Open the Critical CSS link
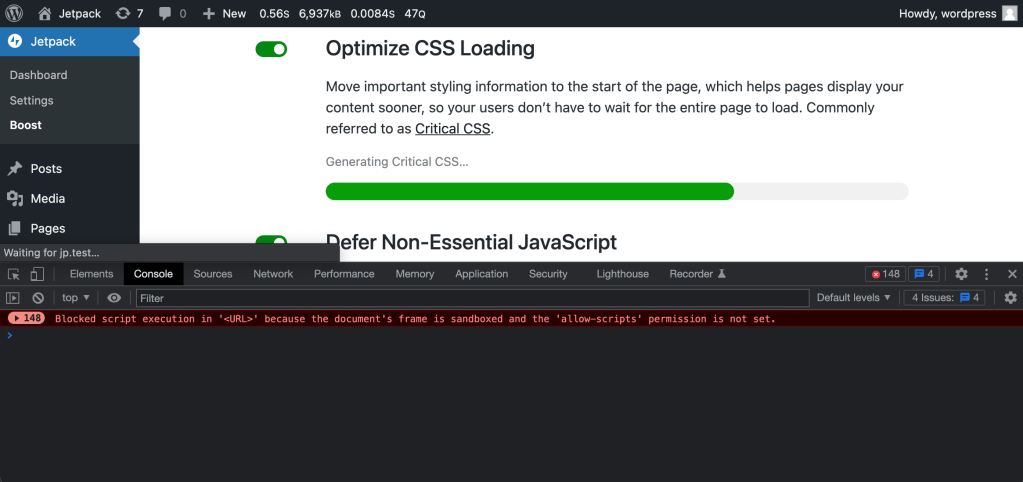The image size is (1023, 482). coord(452,129)
